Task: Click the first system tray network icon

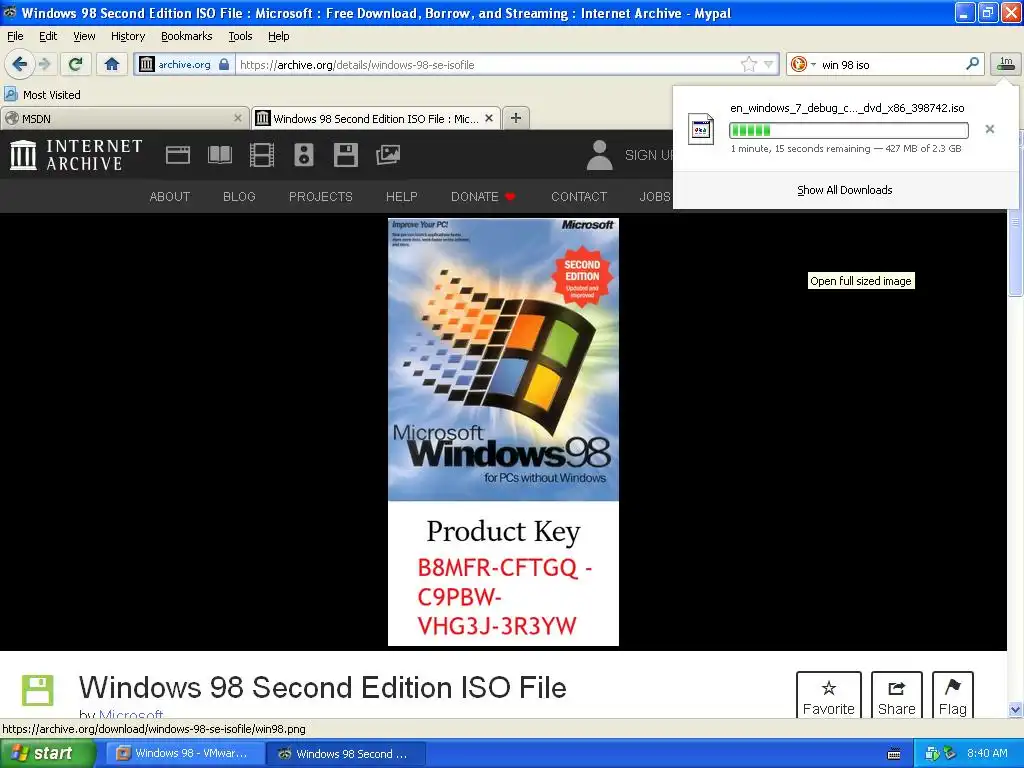Action: 931,754
